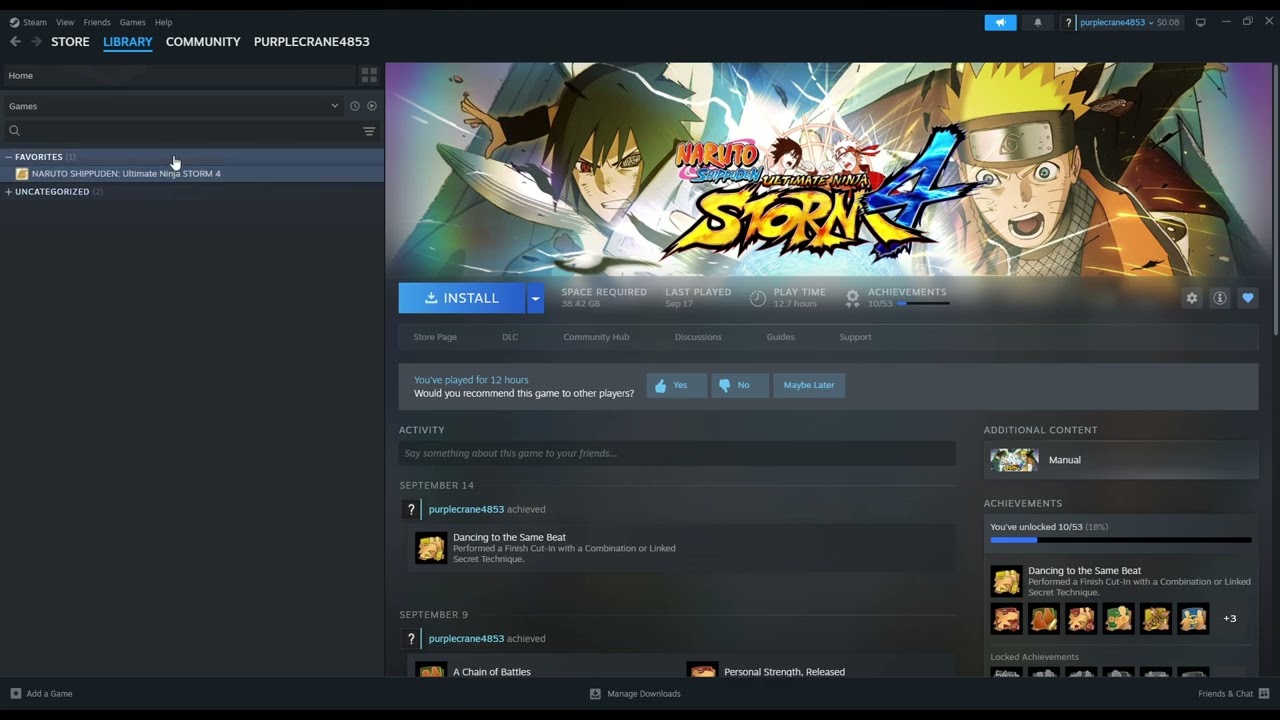This screenshot has width=1280, height=720.
Task: Click Dancing to the Same Beat activity icon
Action: pyautogui.click(x=431, y=548)
